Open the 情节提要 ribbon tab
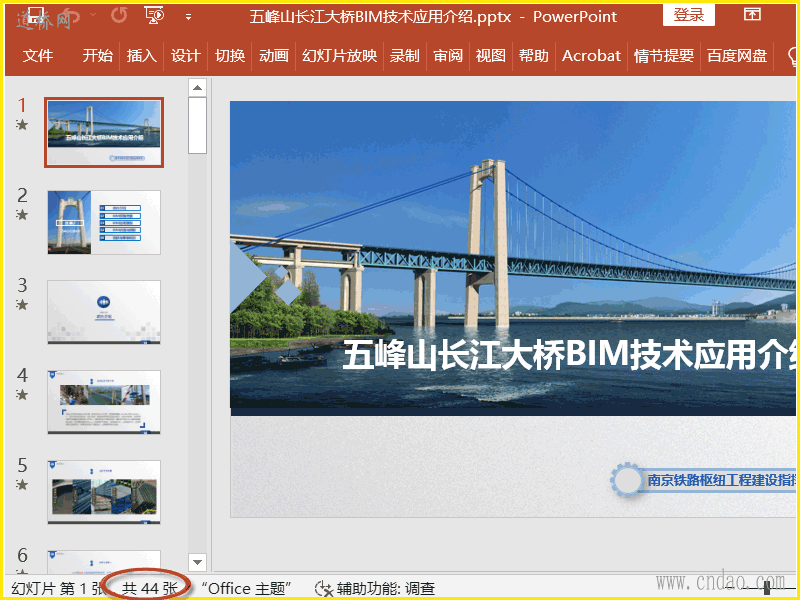 (664, 55)
